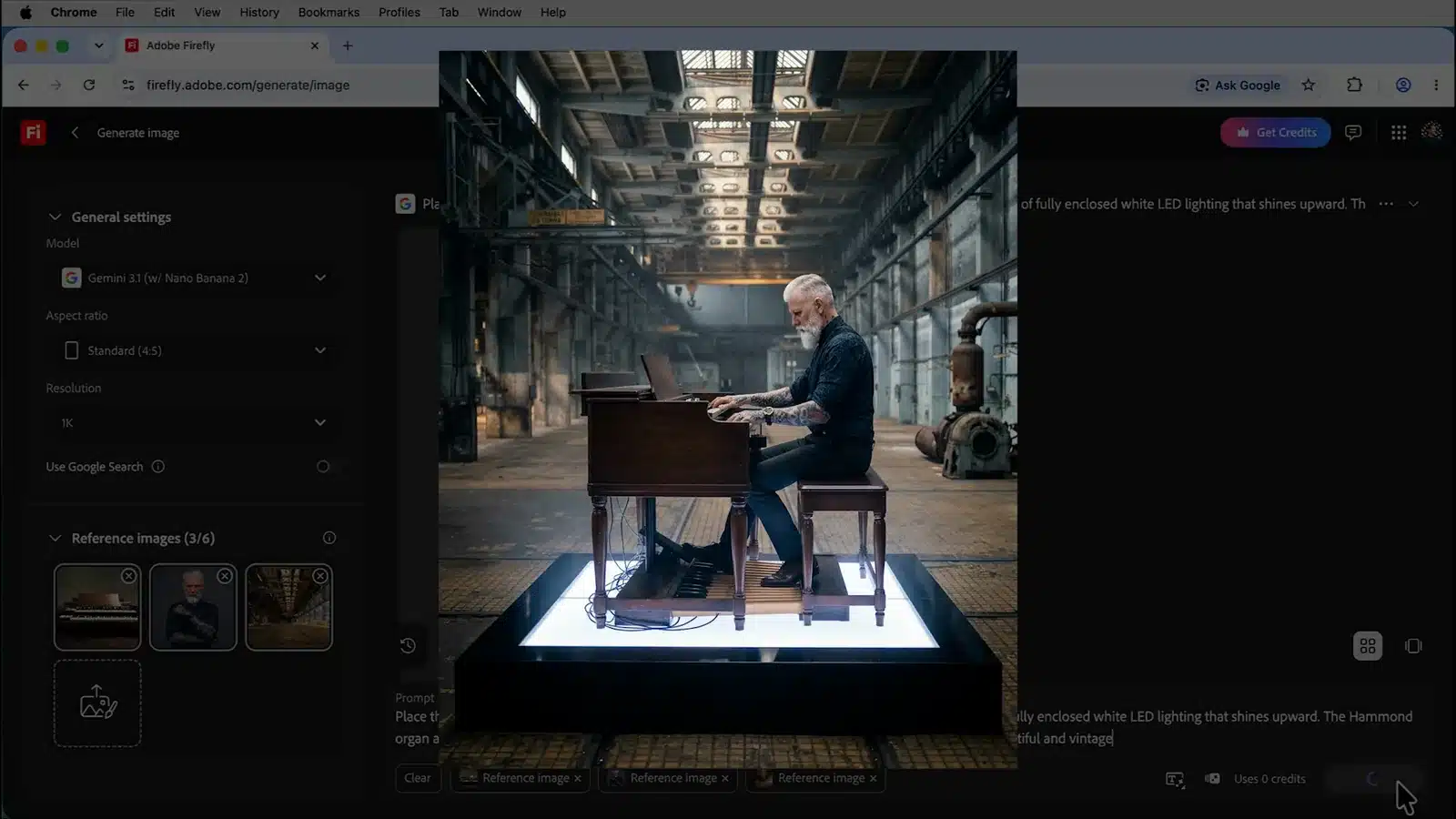This screenshot has width=1456, height=819.
Task: Click the Firefly home logo icon
Action: [x=33, y=133]
